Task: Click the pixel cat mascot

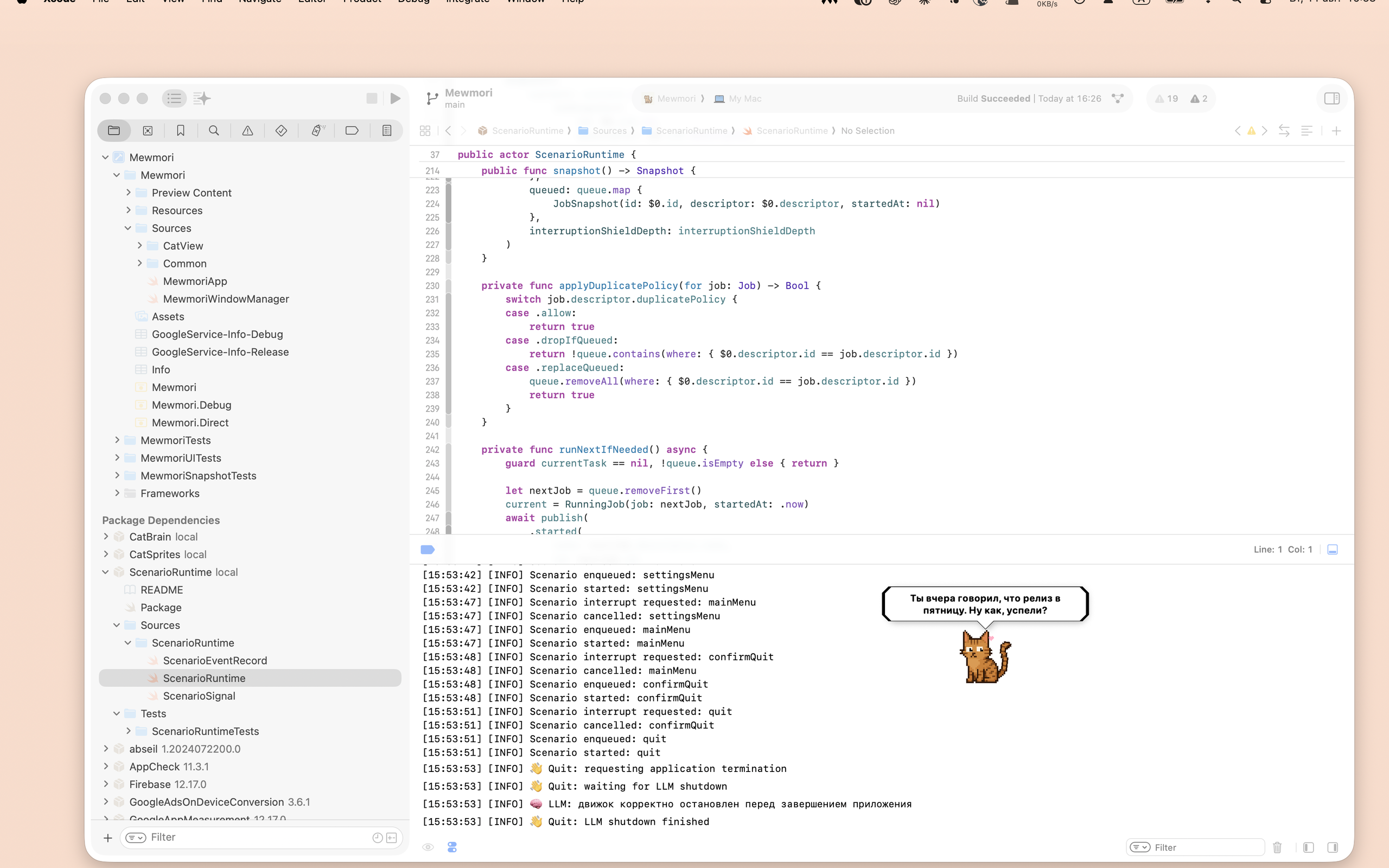Action: pyautogui.click(x=985, y=656)
